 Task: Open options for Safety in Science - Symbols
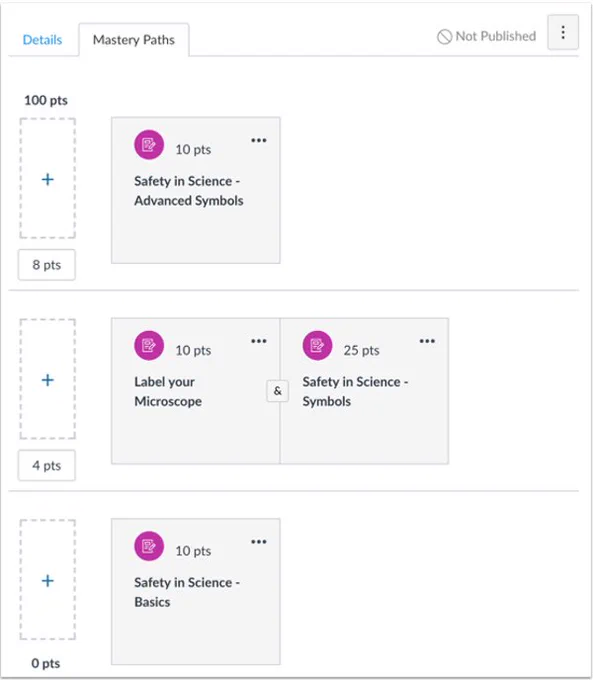(427, 341)
